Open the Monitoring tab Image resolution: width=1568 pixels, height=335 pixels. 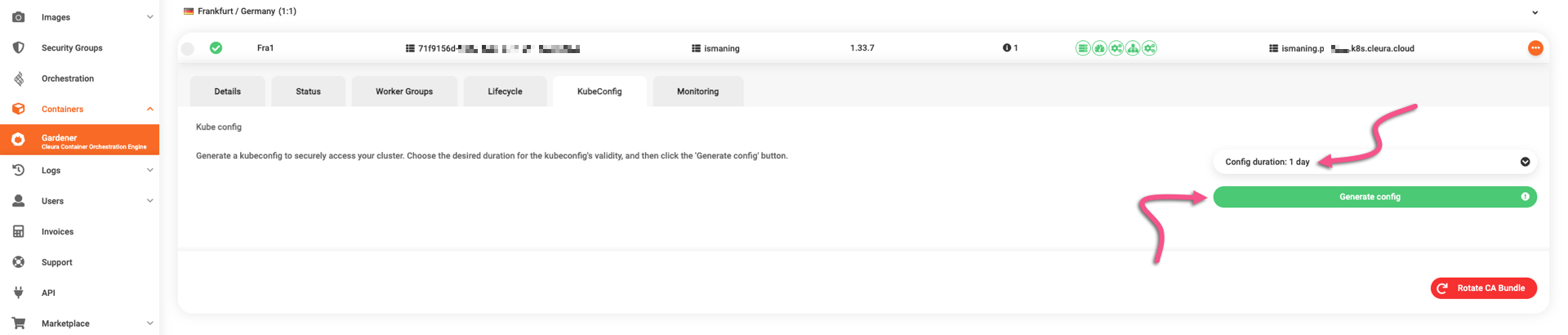tap(697, 92)
